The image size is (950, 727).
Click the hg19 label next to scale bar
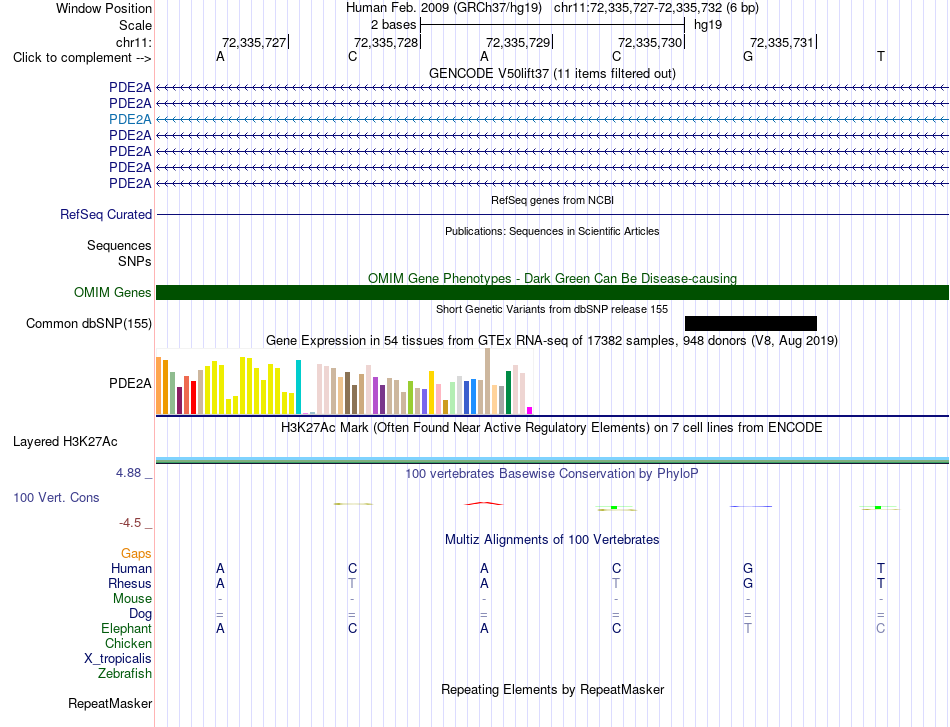tap(708, 25)
